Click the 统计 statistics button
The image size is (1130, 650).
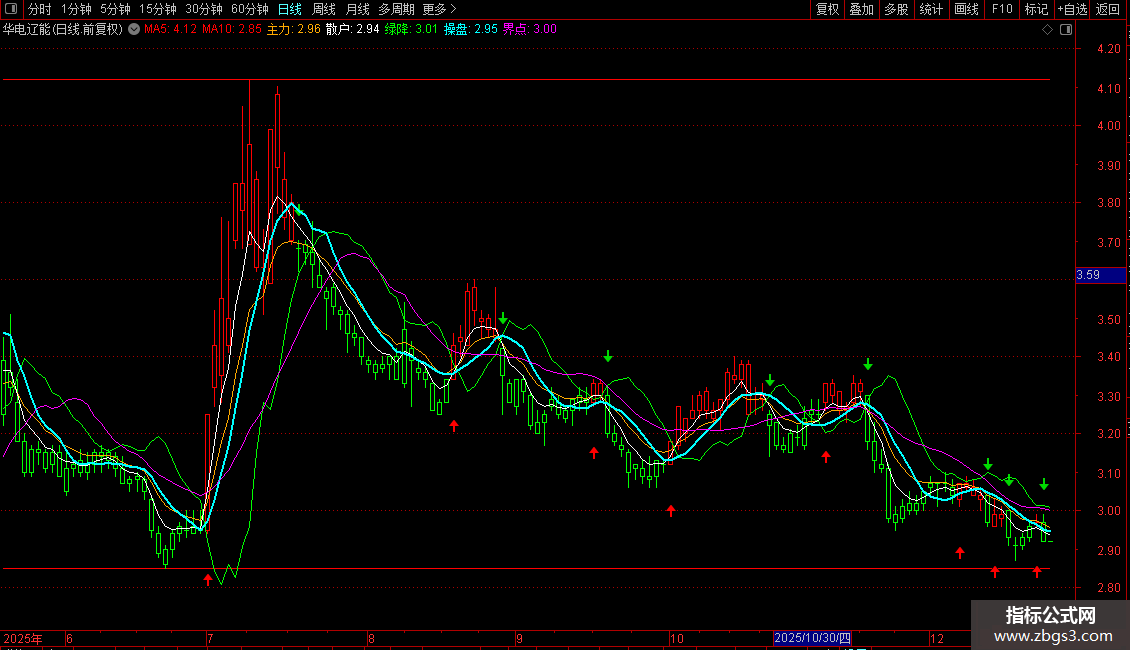click(931, 9)
